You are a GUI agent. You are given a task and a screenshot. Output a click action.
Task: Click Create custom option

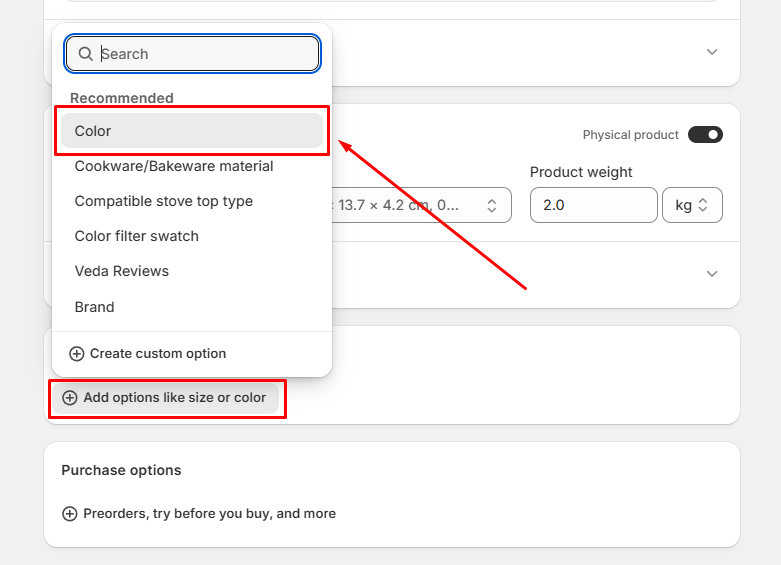click(157, 353)
